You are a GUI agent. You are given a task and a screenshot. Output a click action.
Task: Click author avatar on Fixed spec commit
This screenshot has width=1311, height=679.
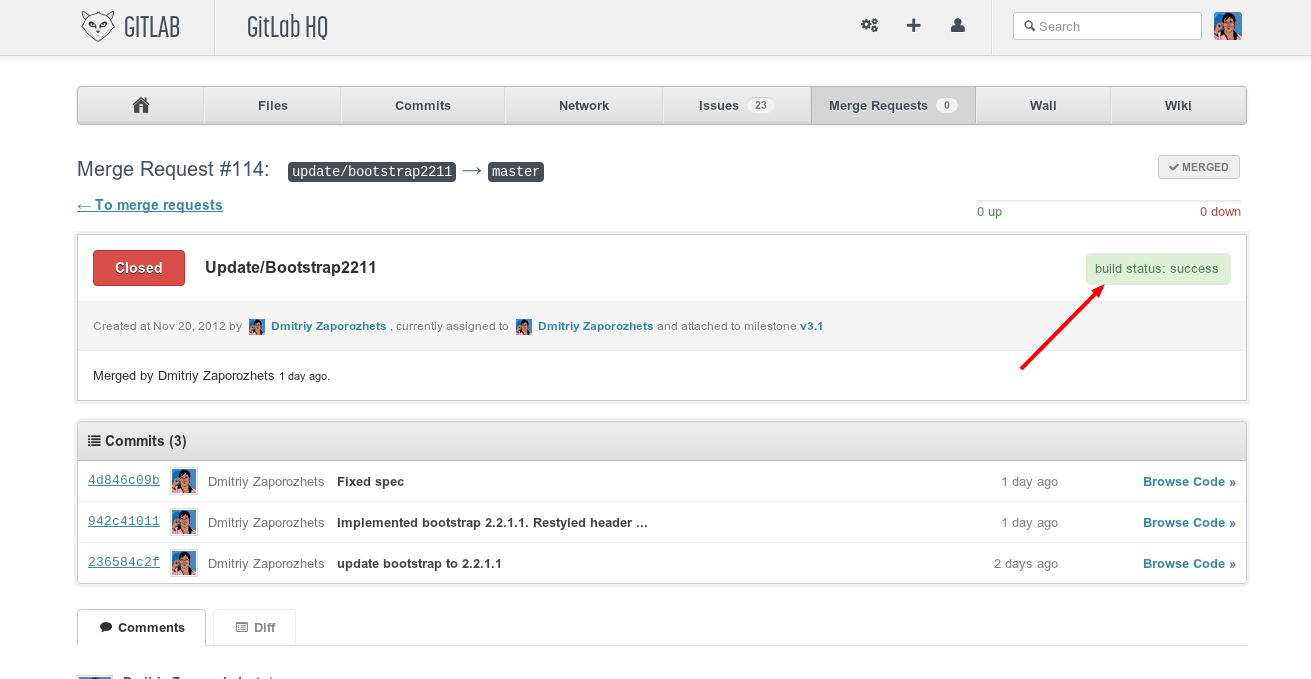coord(183,481)
